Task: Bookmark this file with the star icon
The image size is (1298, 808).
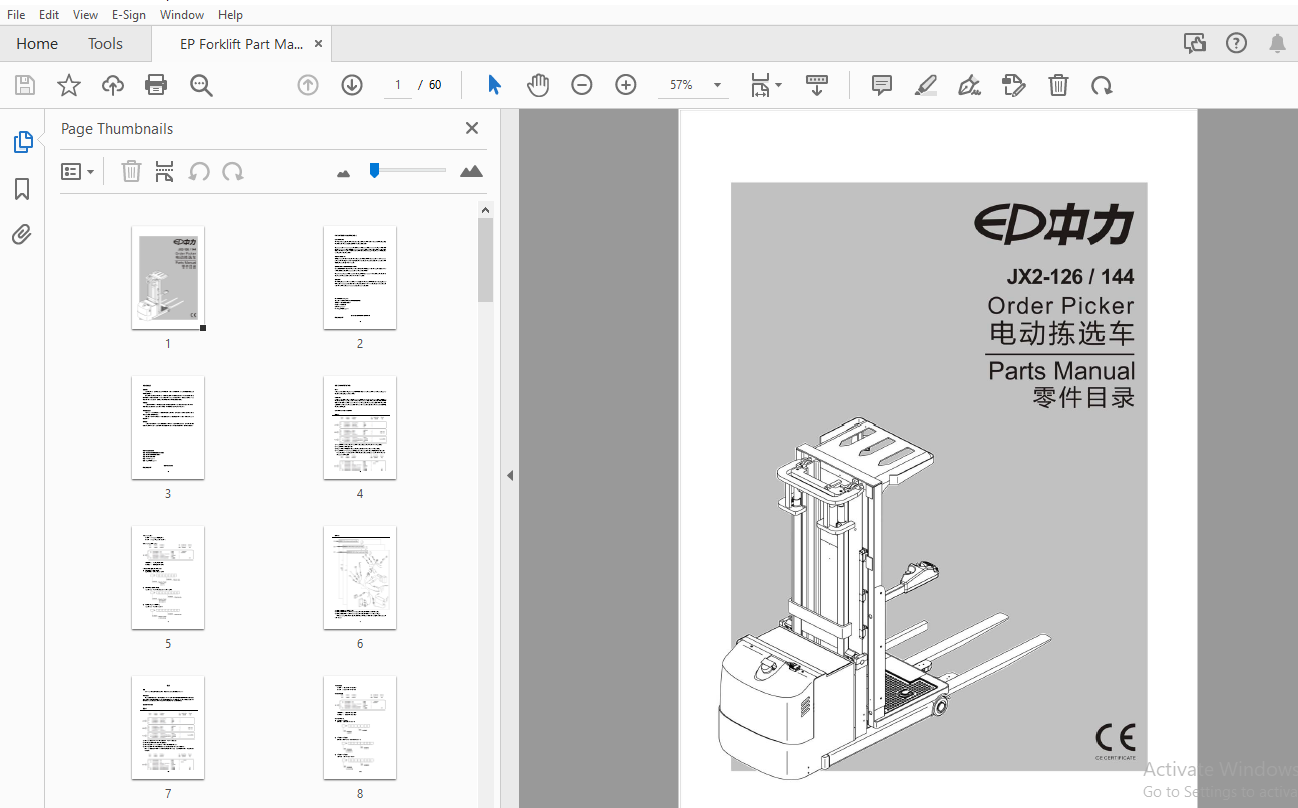Action: point(69,86)
